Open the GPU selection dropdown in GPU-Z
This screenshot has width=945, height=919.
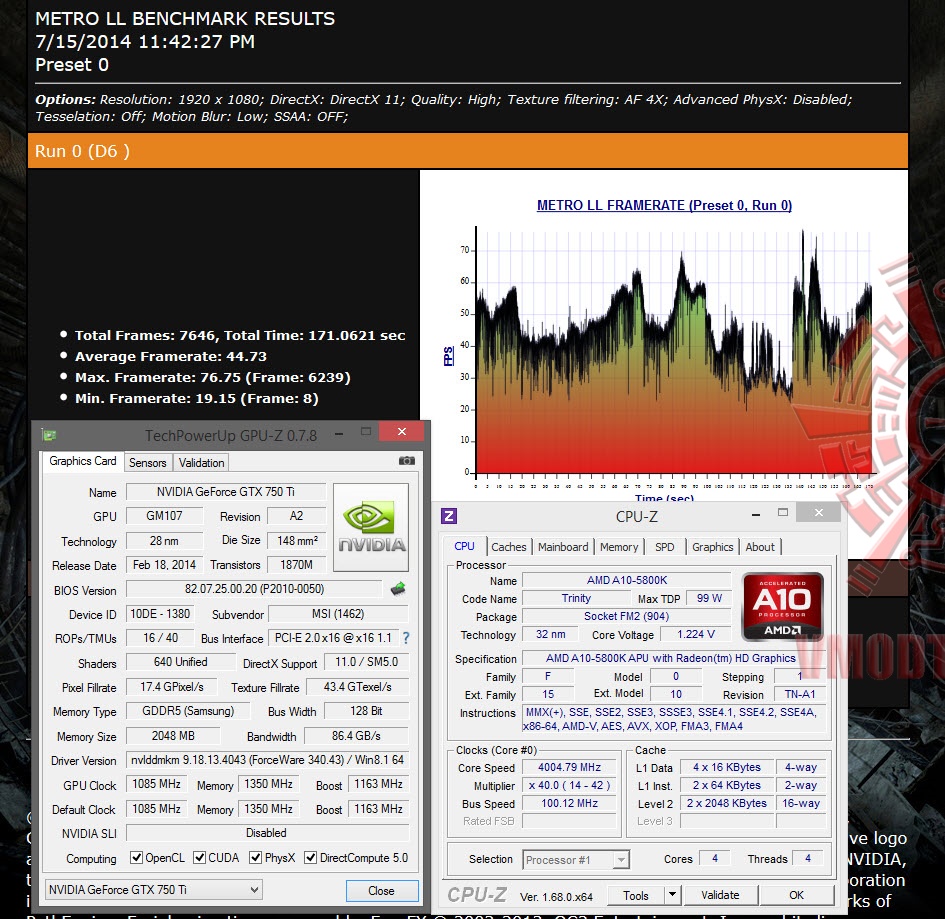click(x=154, y=889)
